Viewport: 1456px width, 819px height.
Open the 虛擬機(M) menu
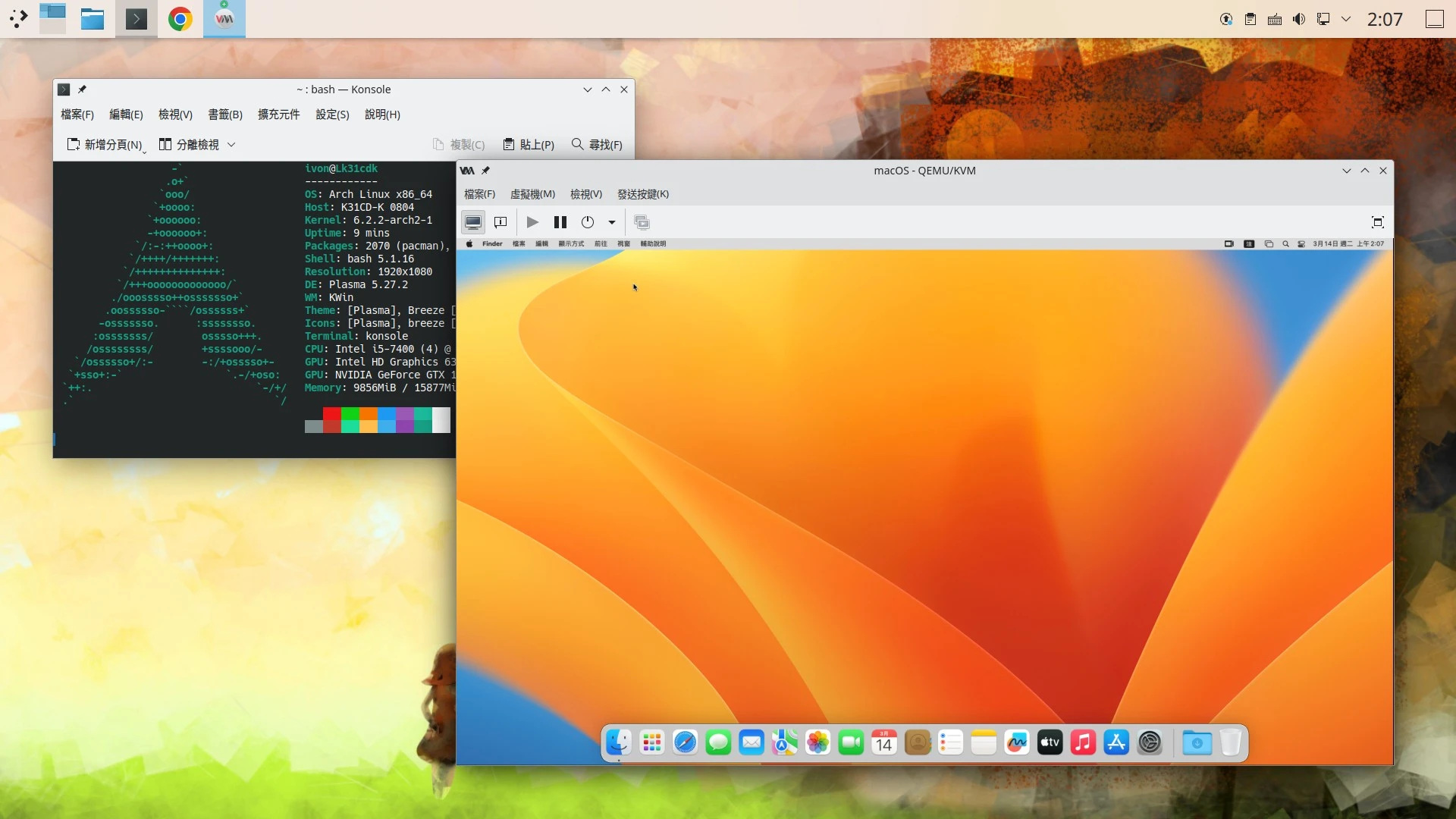click(x=532, y=194)
